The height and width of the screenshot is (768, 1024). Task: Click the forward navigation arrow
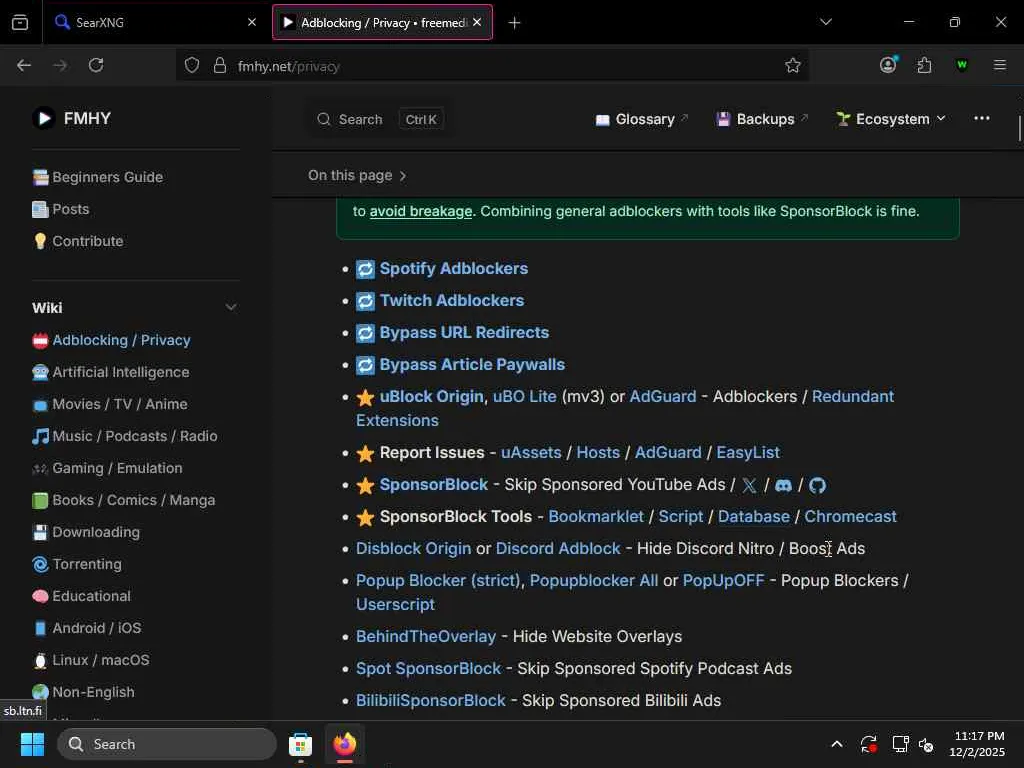(x=59, y=65)
